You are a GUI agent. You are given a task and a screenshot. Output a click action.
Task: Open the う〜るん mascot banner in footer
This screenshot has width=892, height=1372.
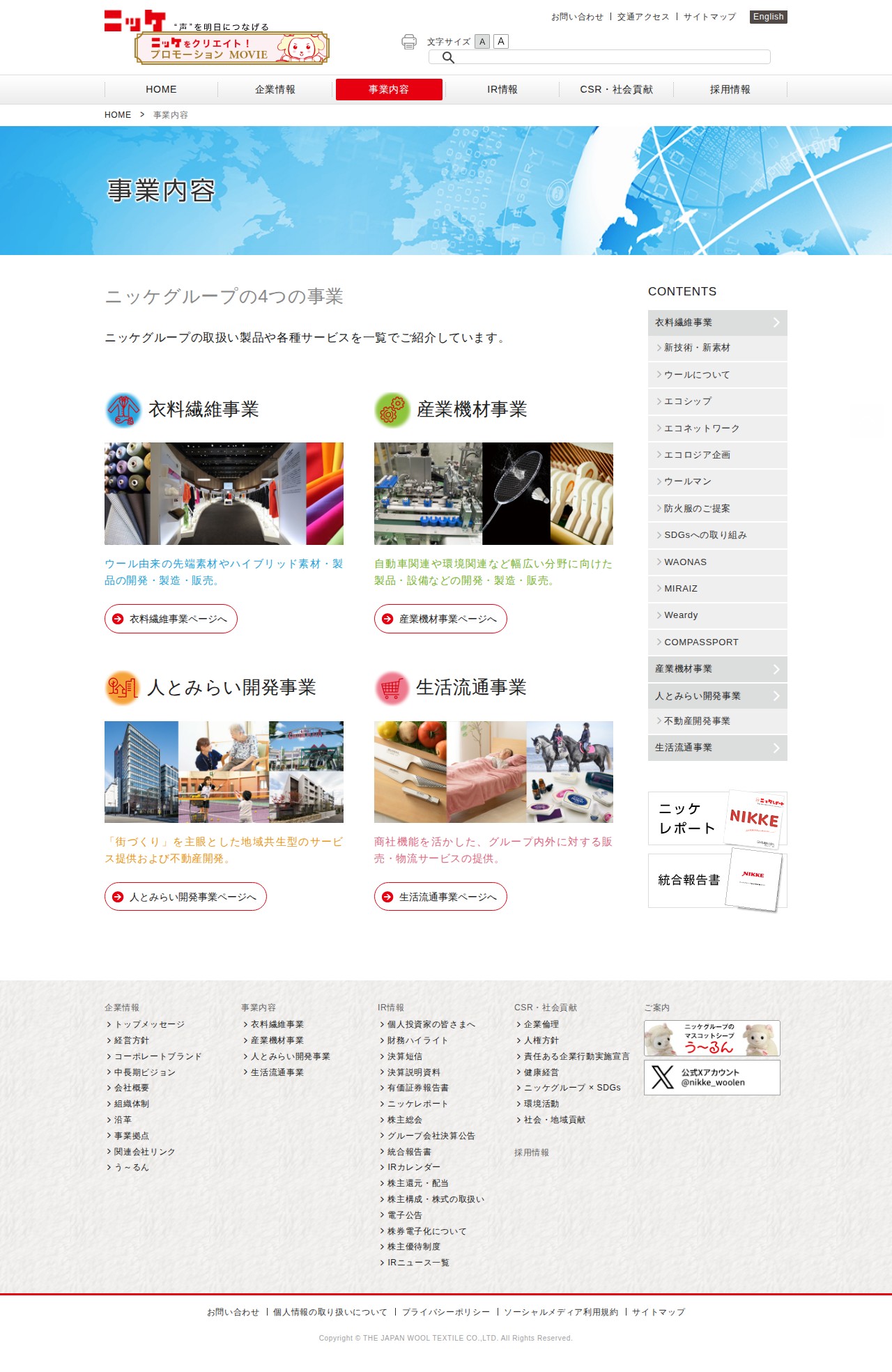click(x=712, y=1038)
